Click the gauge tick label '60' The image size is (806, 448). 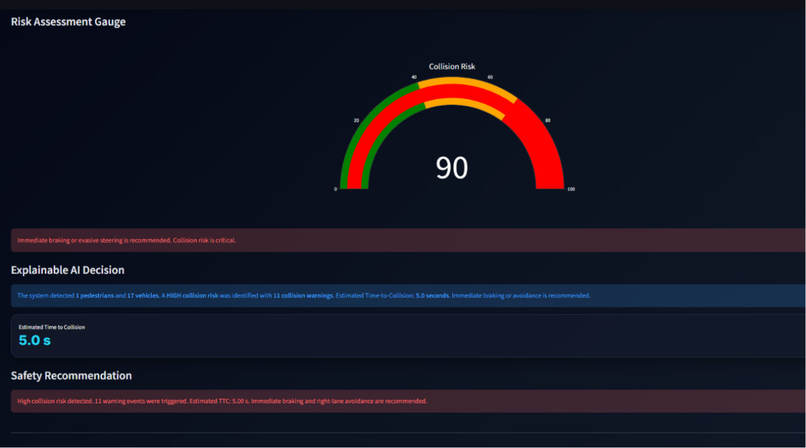(x=490, y=77)
